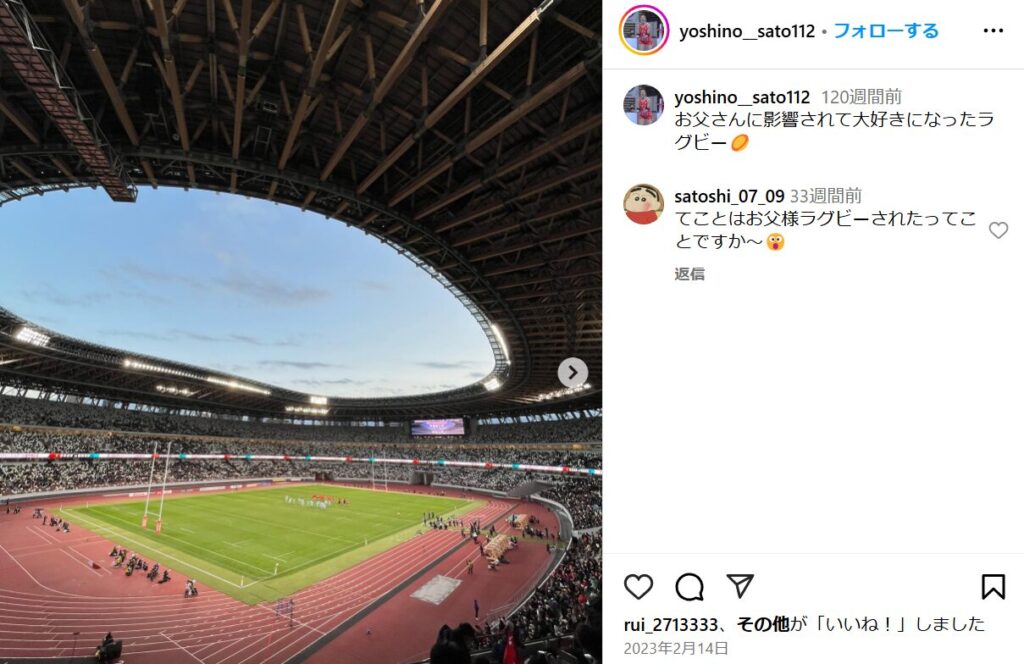Open the three-dots more options menu
This screenshot has height=664, width=1024.
[993, 31]
